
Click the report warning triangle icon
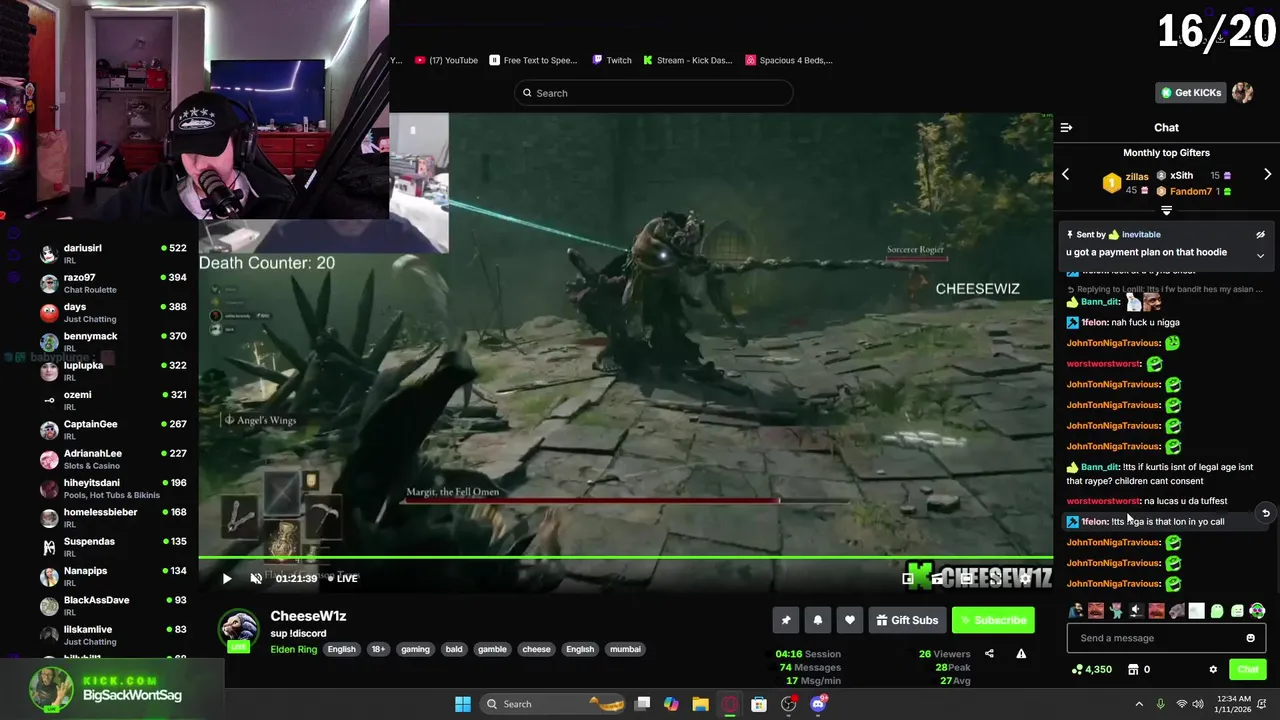[x=1021, y=654]
